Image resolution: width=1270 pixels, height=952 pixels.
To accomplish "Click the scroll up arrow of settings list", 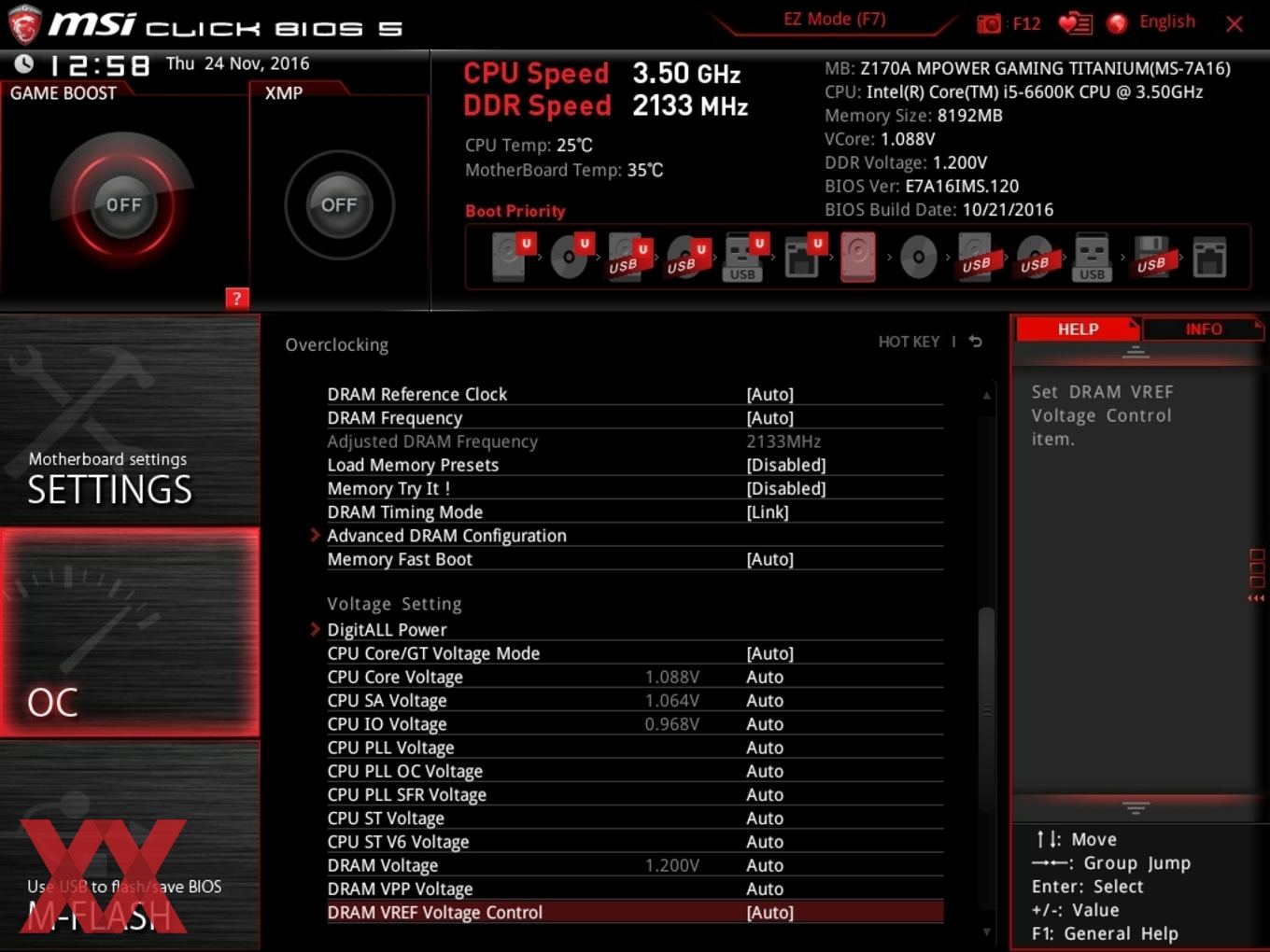I will click(x=986, y=396).
